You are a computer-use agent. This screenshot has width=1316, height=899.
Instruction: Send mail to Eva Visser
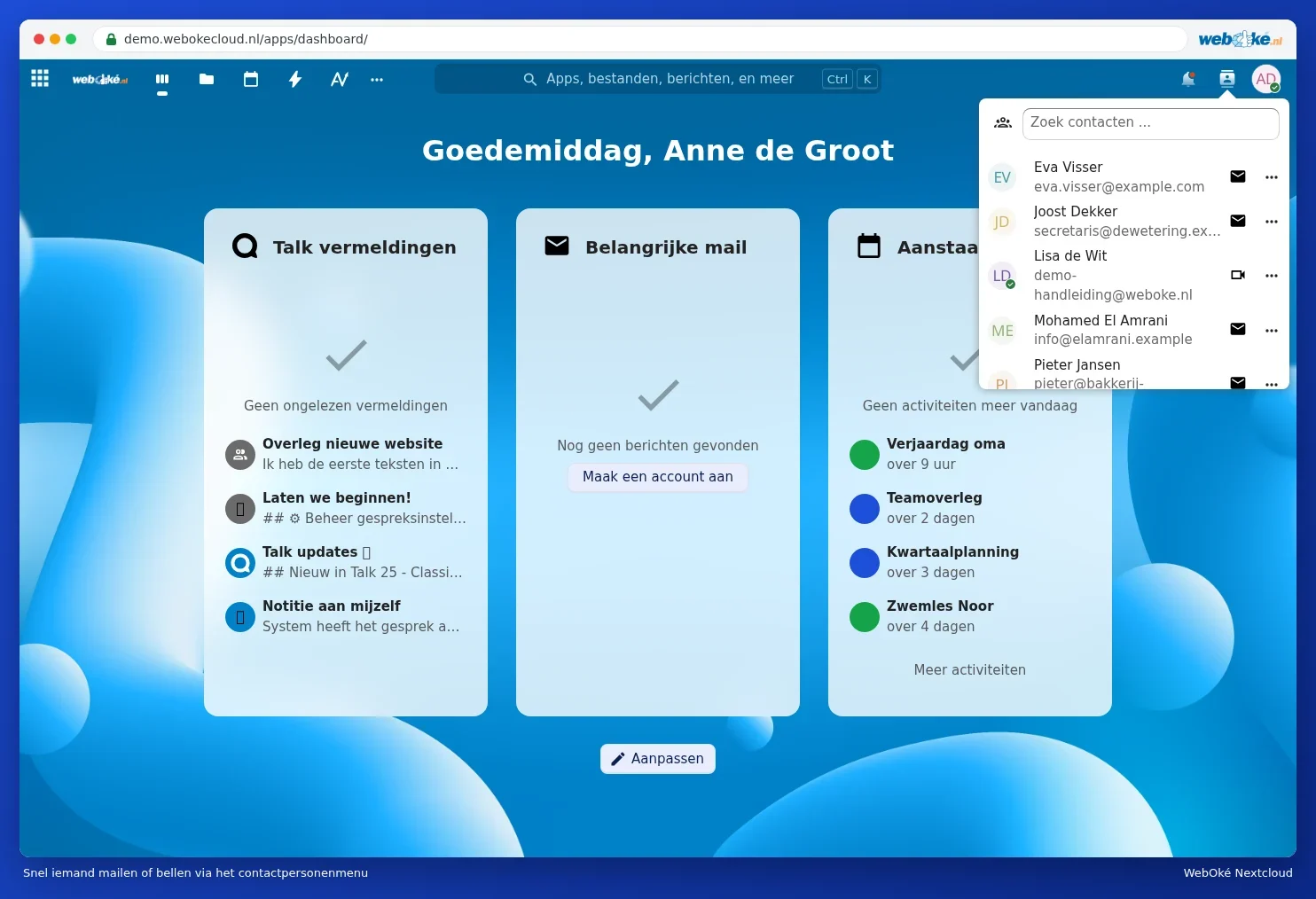tap(1238, 176)
